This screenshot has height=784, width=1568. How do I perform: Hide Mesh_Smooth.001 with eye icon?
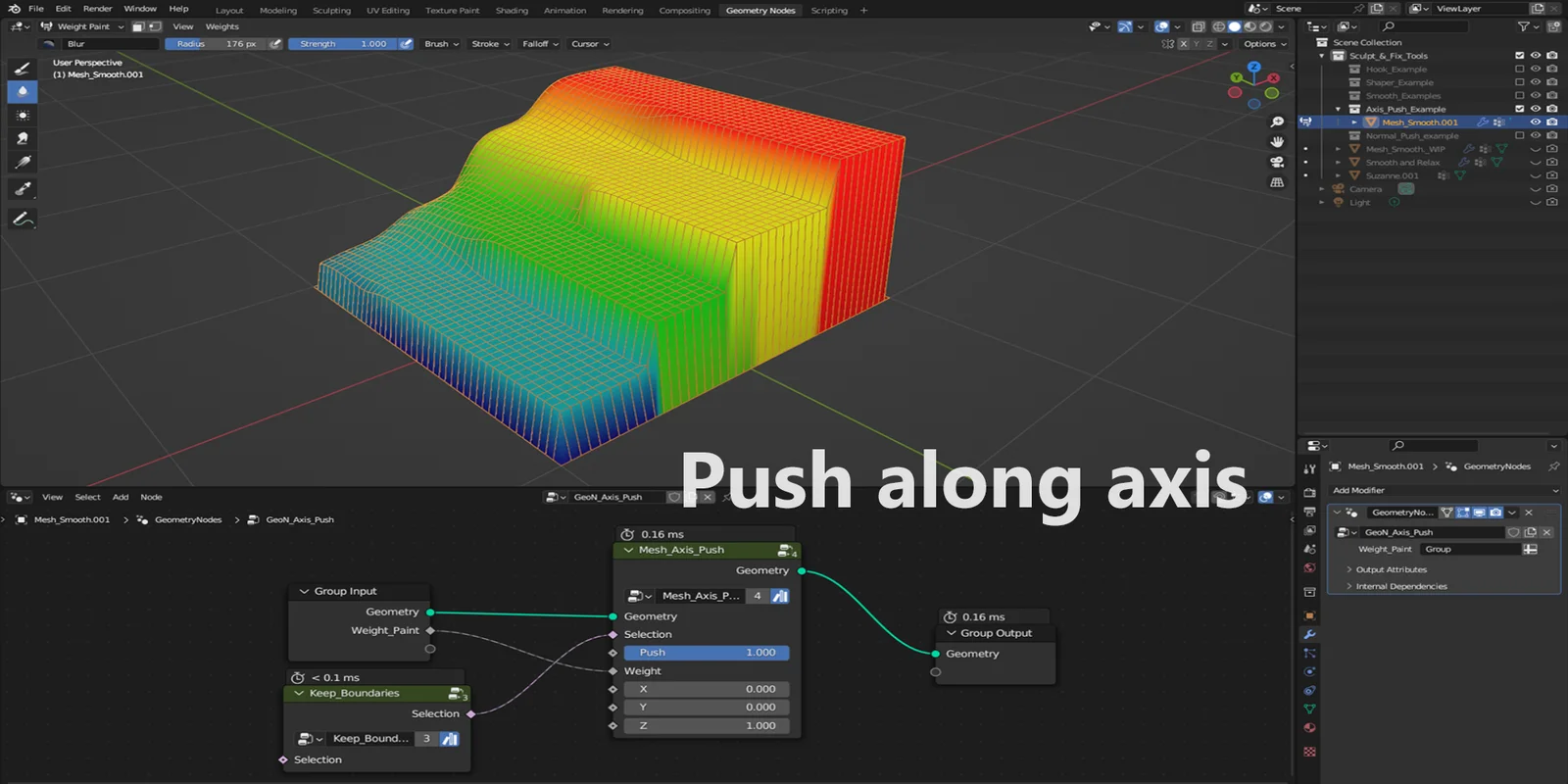pos(1536,122)
